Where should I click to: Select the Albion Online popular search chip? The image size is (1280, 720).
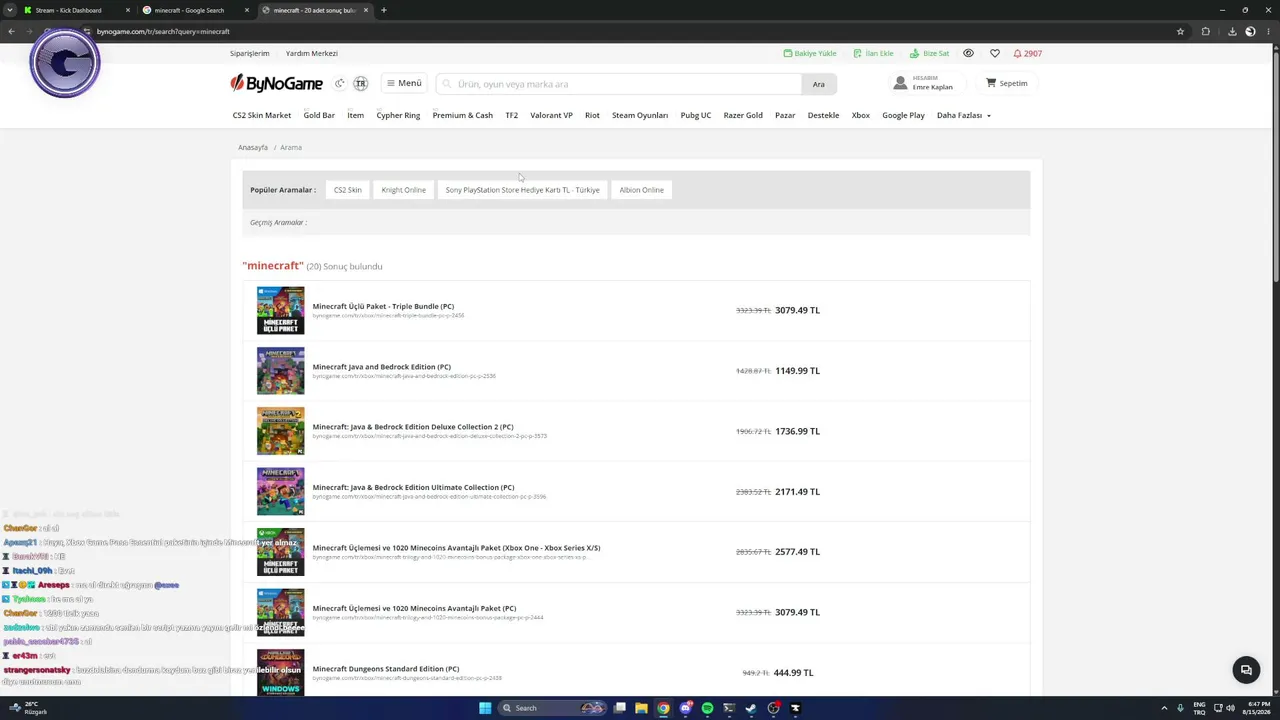(642, 190)
